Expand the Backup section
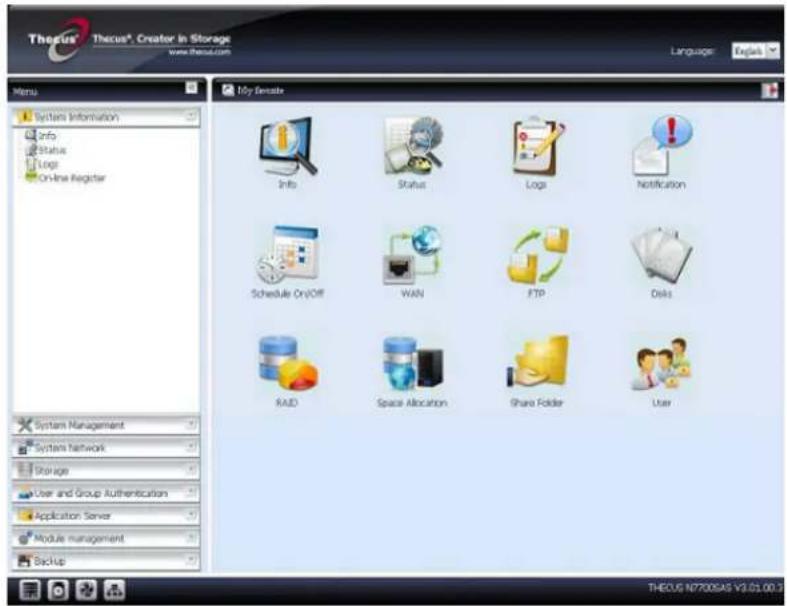 (x=106, y=561)
